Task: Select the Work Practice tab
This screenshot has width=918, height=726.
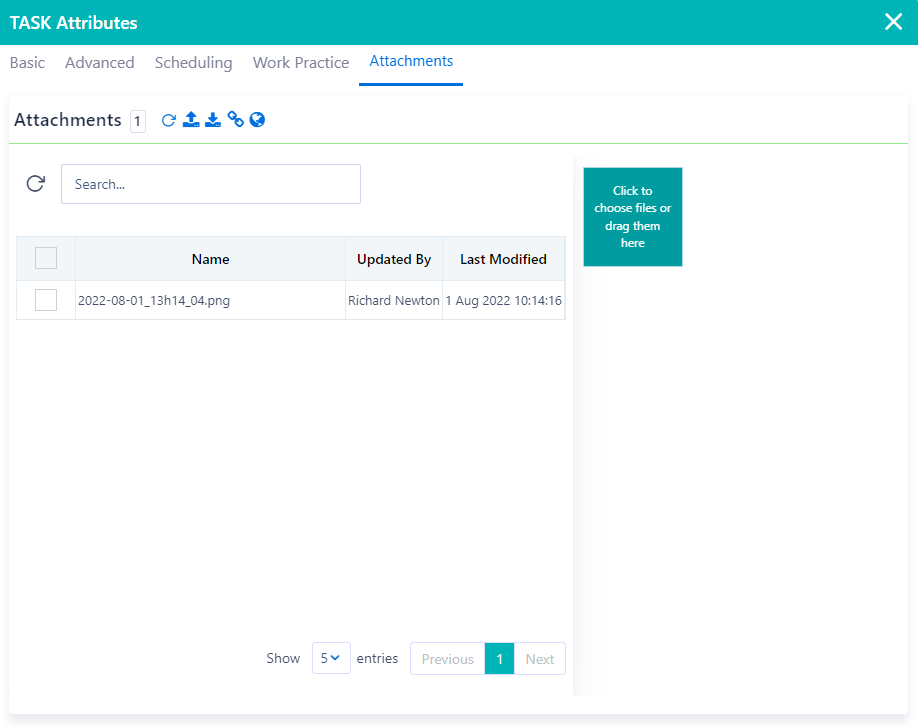Action: 300,62
